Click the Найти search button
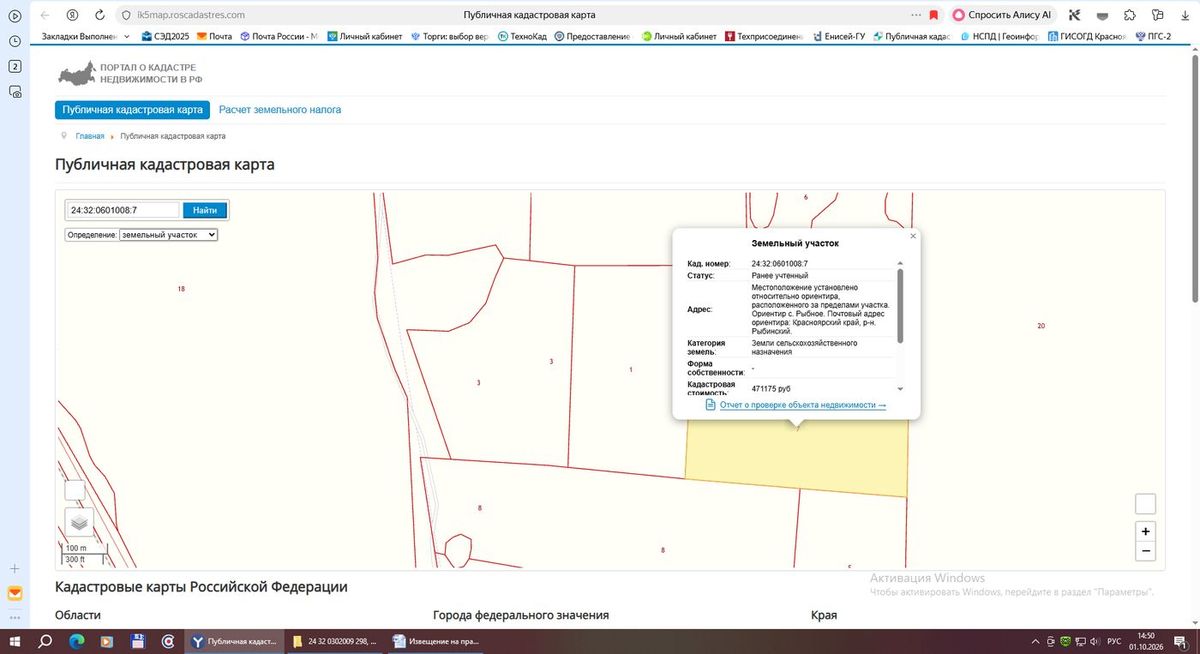This screenshot has width=1200, height=654. [x=205, y=210]
